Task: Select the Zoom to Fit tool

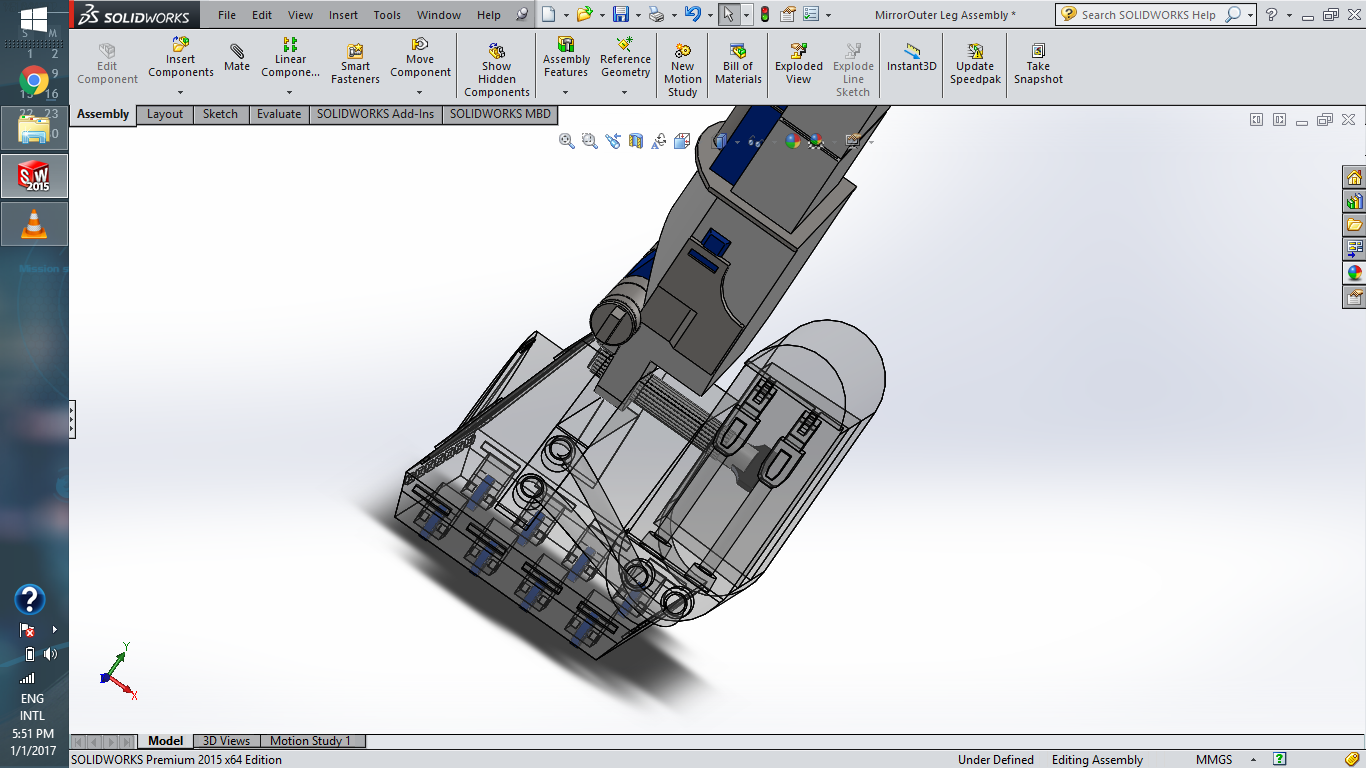Action: pos(565,141)
